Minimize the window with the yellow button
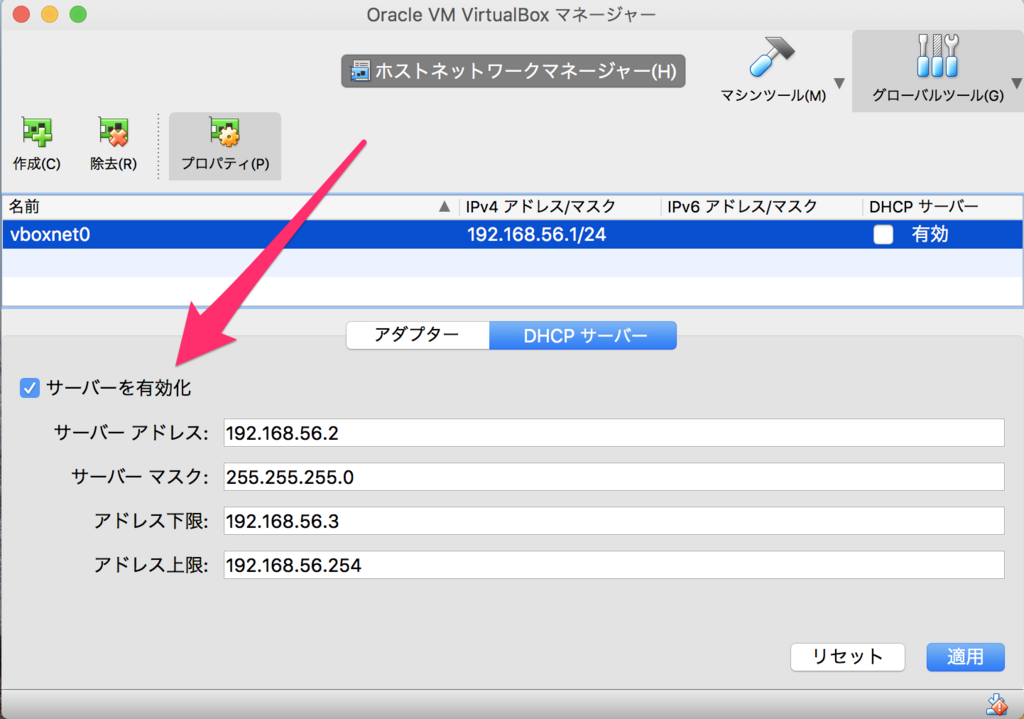 tap(50, 14)
